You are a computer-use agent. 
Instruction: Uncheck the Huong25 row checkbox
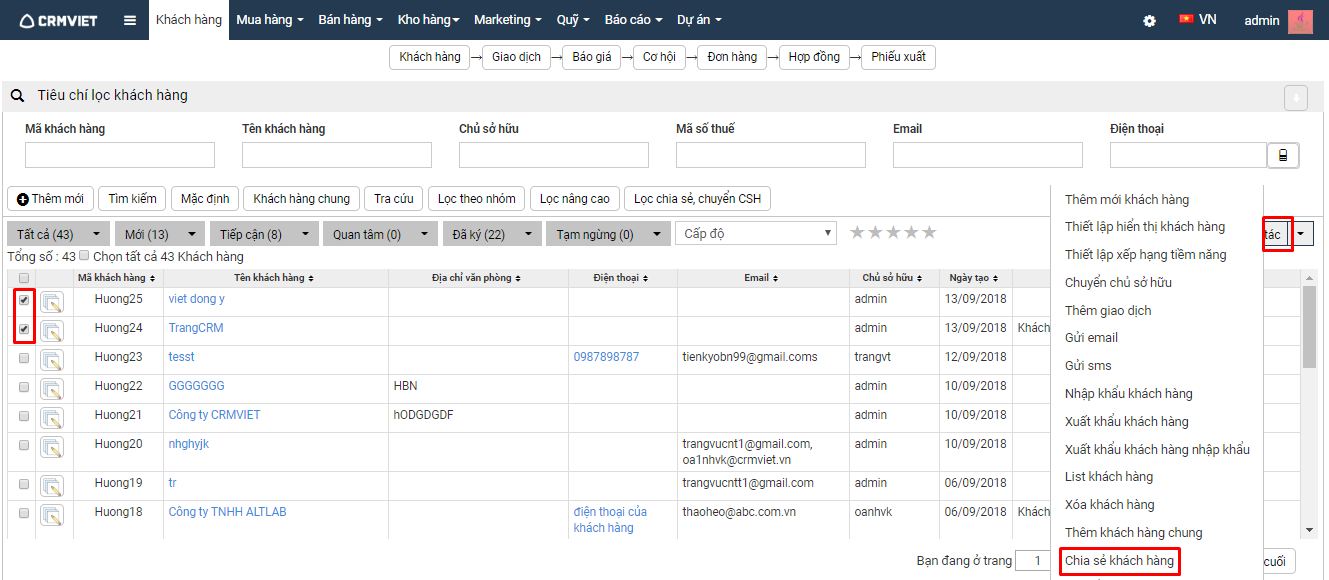pos(24,299)
